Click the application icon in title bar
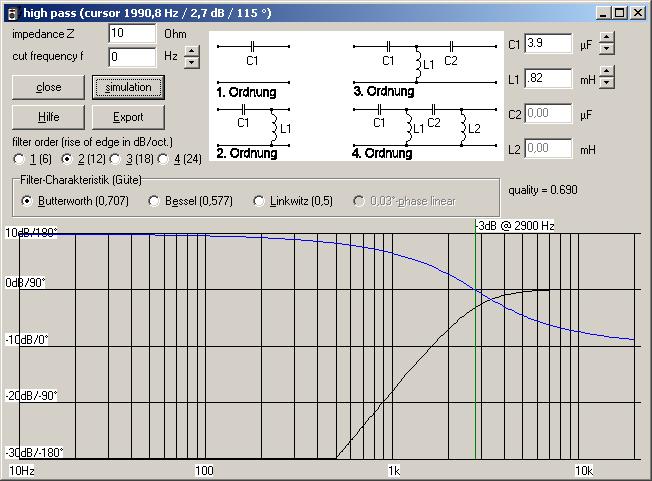The width and height of the screenshot is (652, 481). coord(13,13)
